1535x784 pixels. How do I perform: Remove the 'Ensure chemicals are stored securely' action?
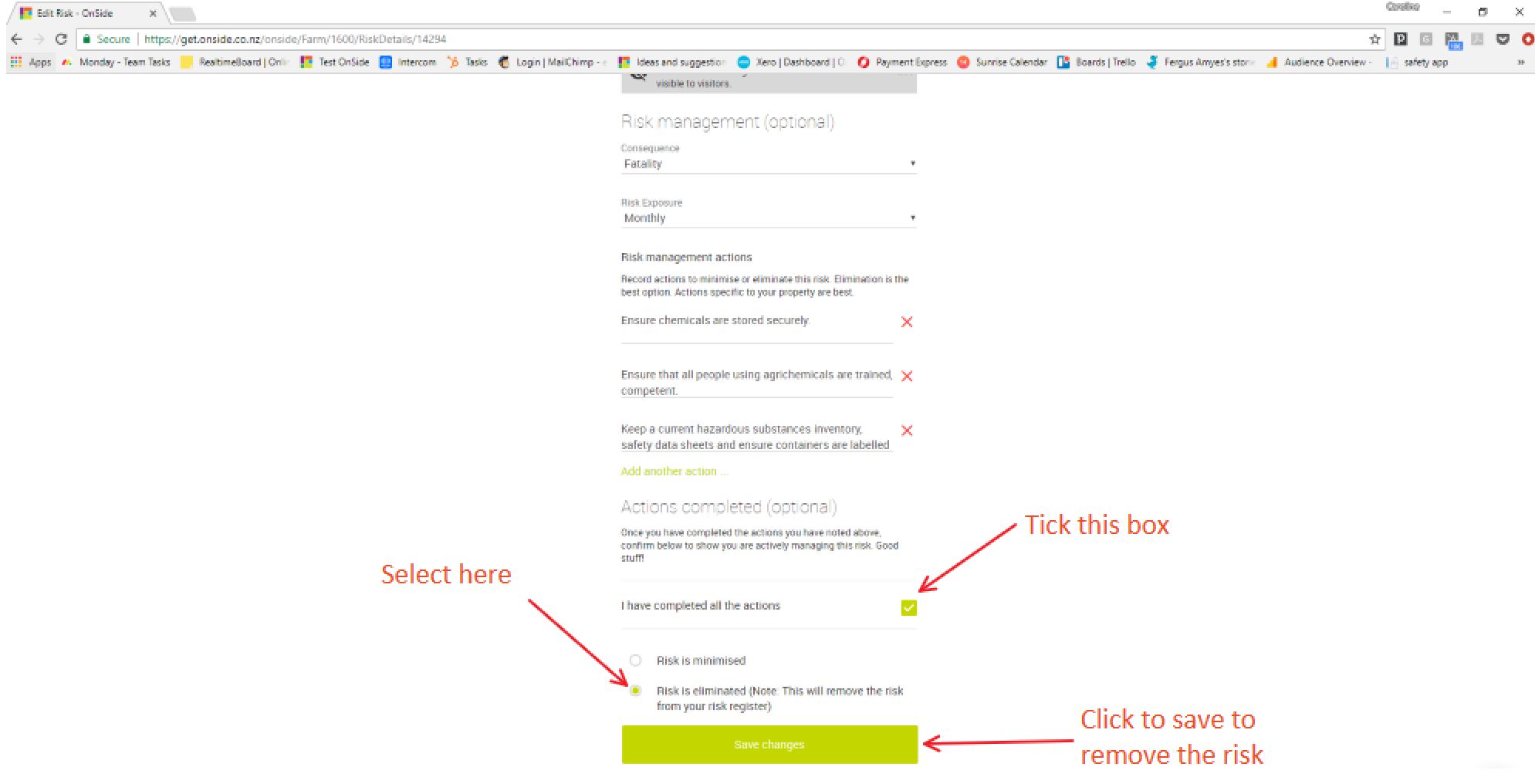[x=907, y=322]
